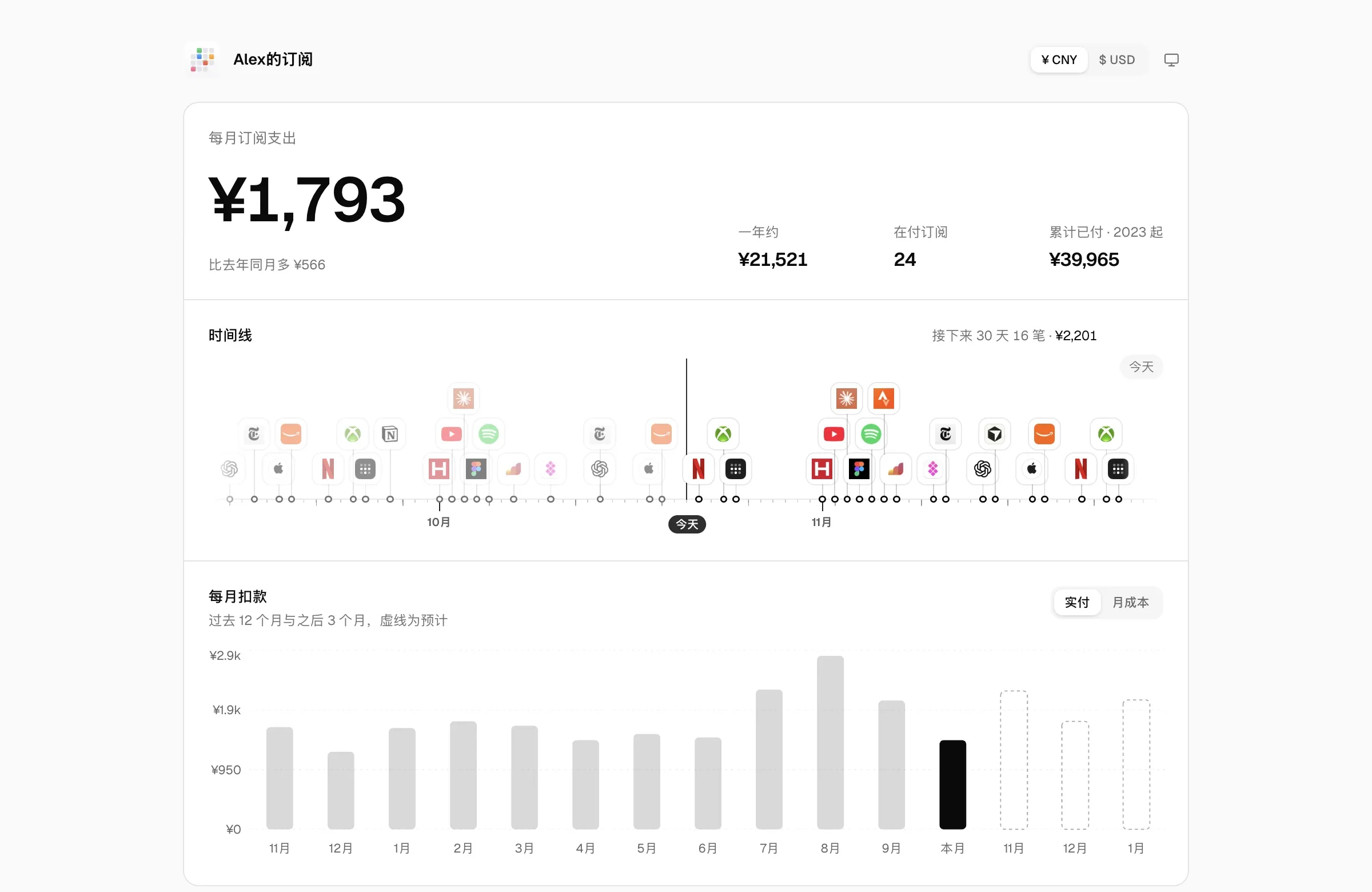This screenshot has width=1372, height=892.
Task: Click the solid orange Amazon icon in November
Action: pyautogui.click(x=1044, y=433)
